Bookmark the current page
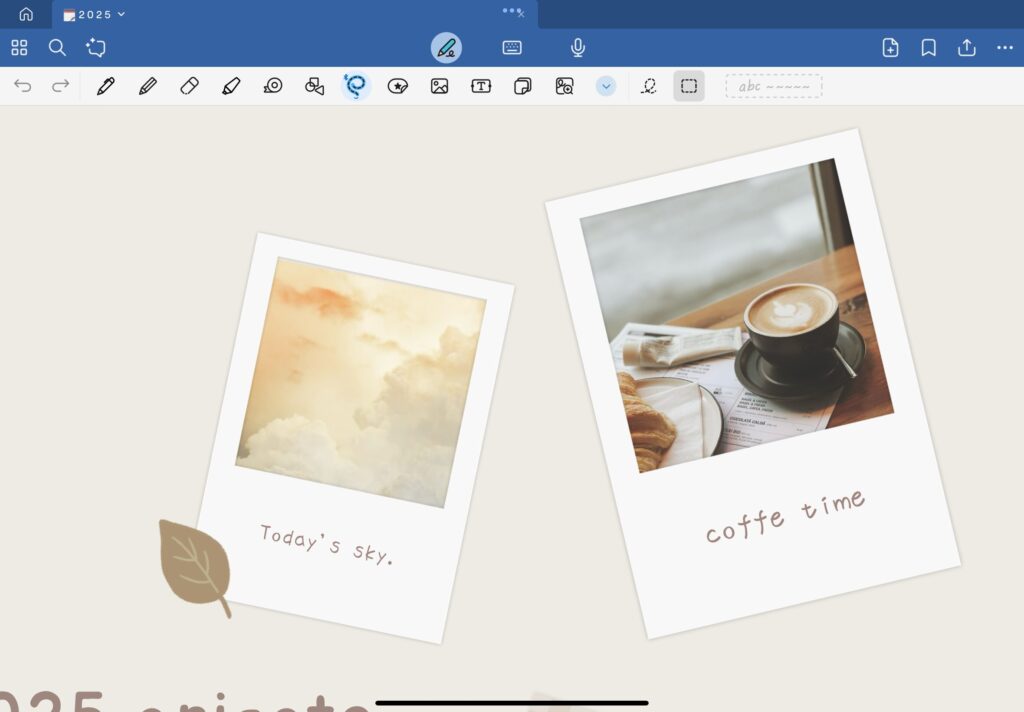 click(x=928, y=48)
